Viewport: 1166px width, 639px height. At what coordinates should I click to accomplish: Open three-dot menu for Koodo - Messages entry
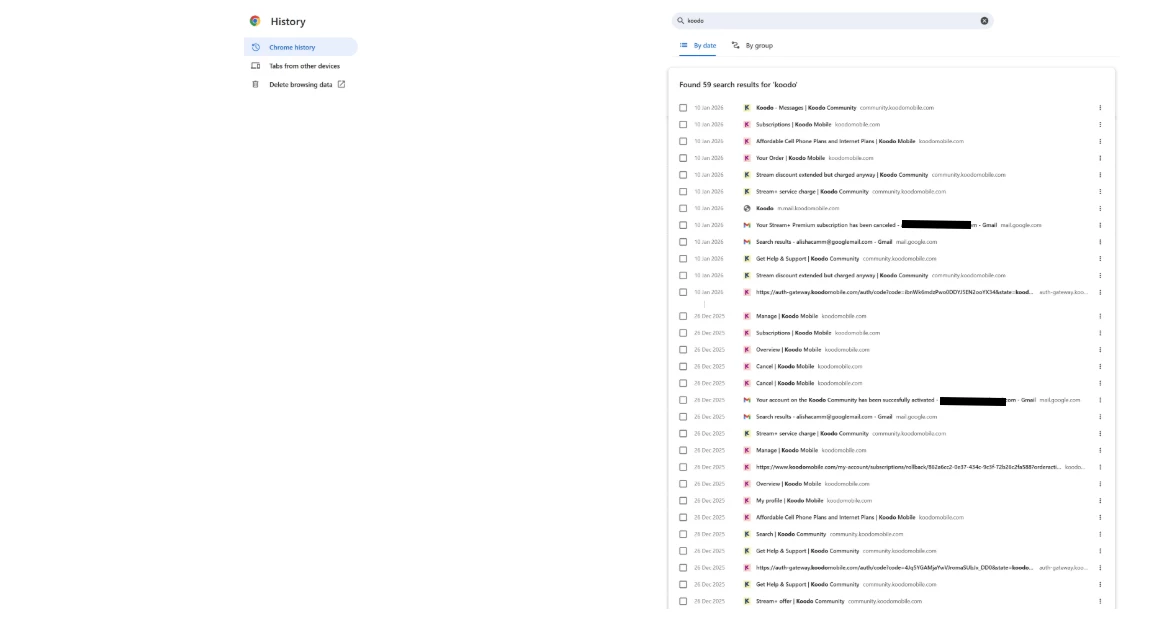(x=1100, y=108)
